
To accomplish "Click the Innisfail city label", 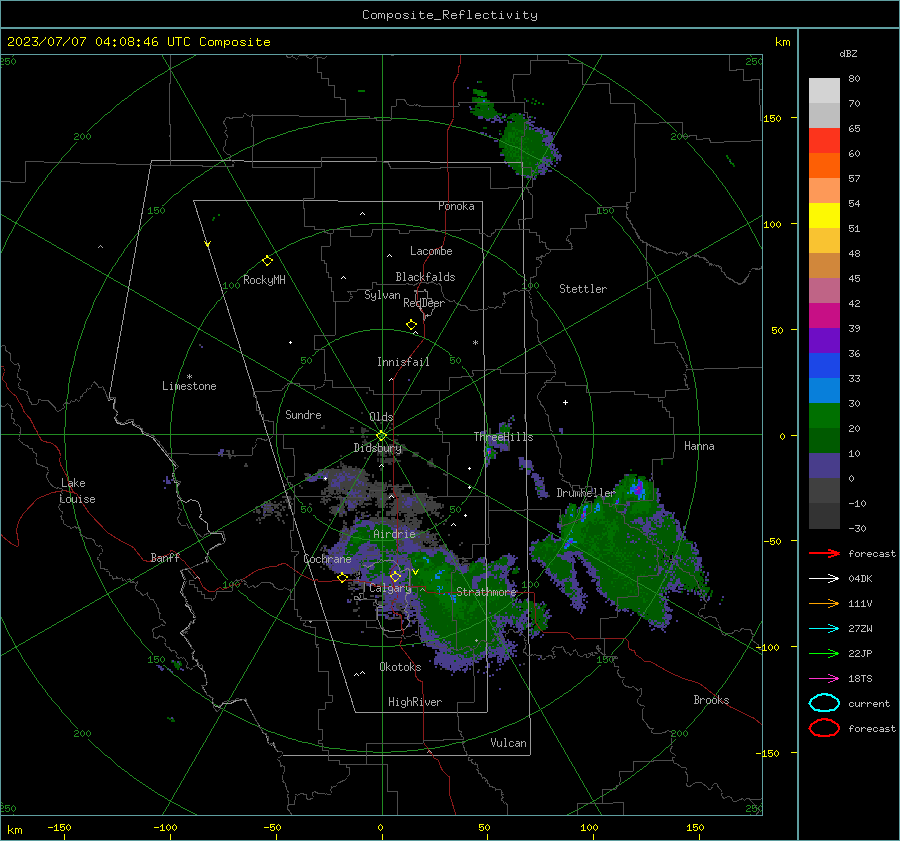I will tap(403, 362).
